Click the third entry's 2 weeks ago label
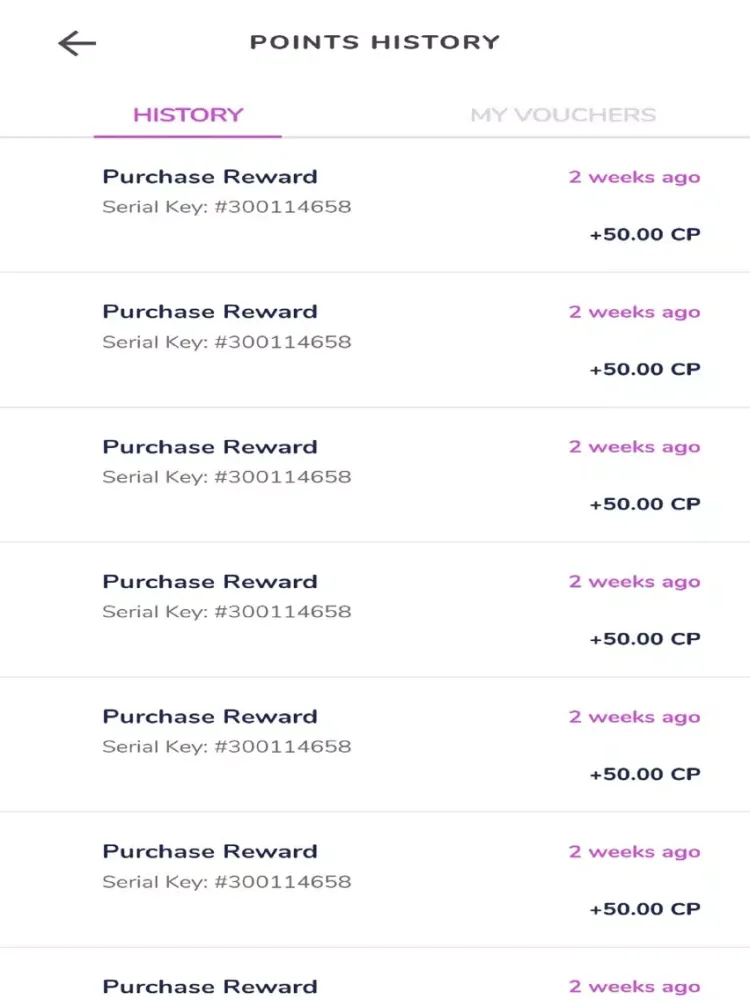Viewport: 750px width, 1000px height. click(635, 447)
